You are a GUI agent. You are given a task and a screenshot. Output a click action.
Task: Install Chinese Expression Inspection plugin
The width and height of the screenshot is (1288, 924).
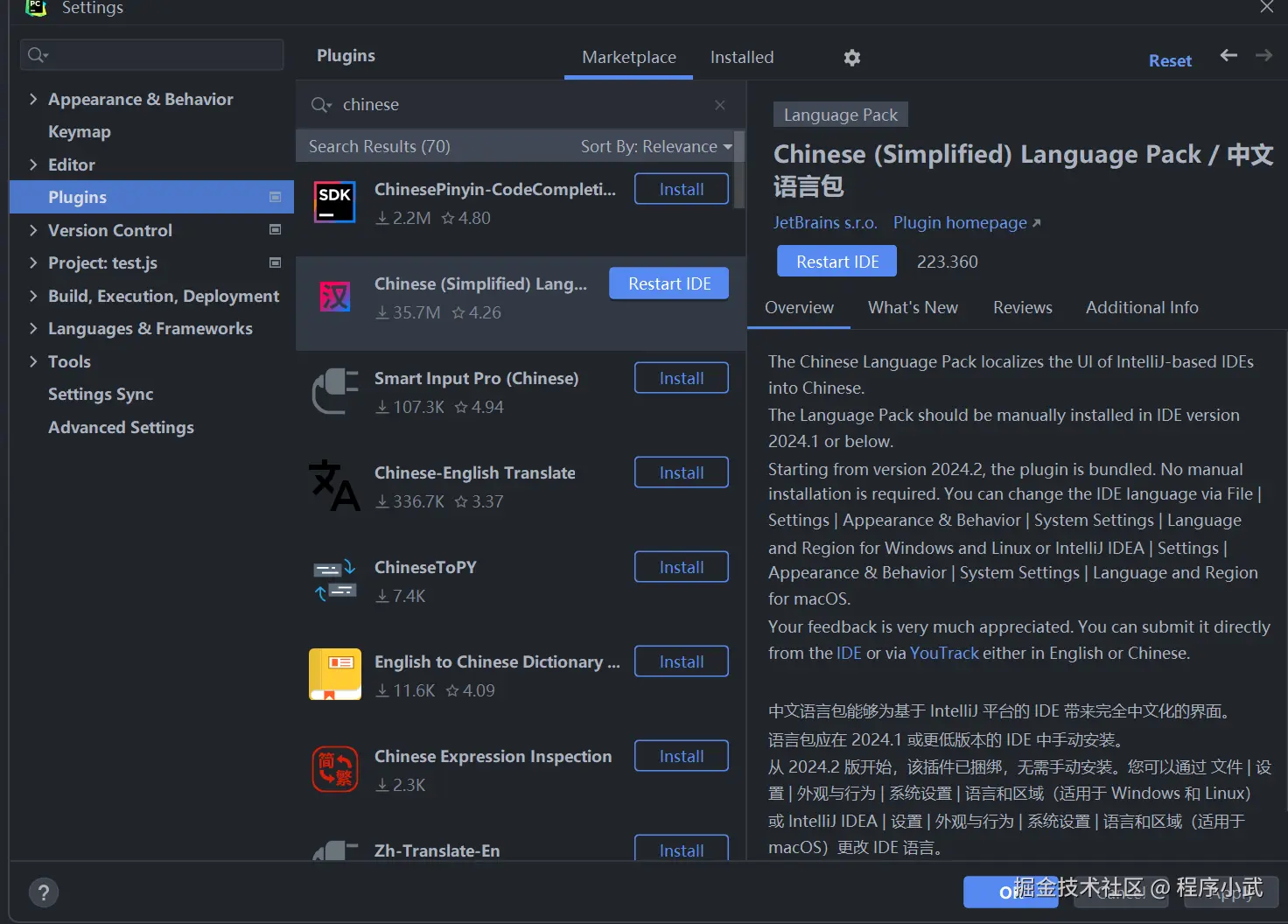click(682, 756)
